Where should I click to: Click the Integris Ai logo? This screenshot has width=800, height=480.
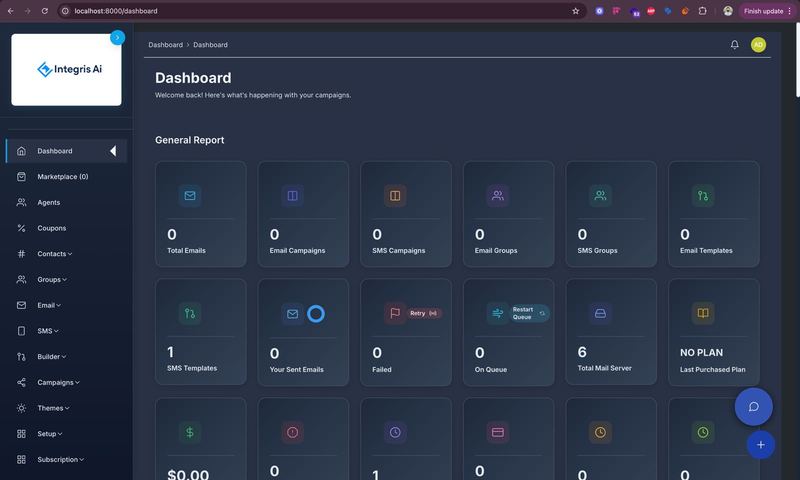[x=69, y=69]
